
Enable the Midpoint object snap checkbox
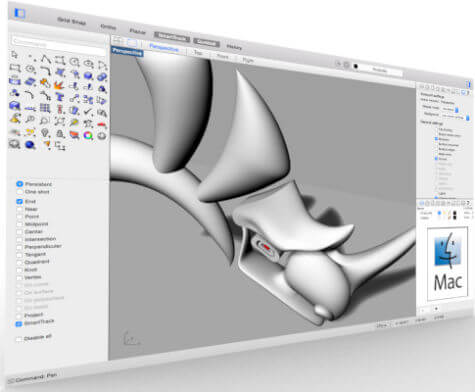[19, 224]
